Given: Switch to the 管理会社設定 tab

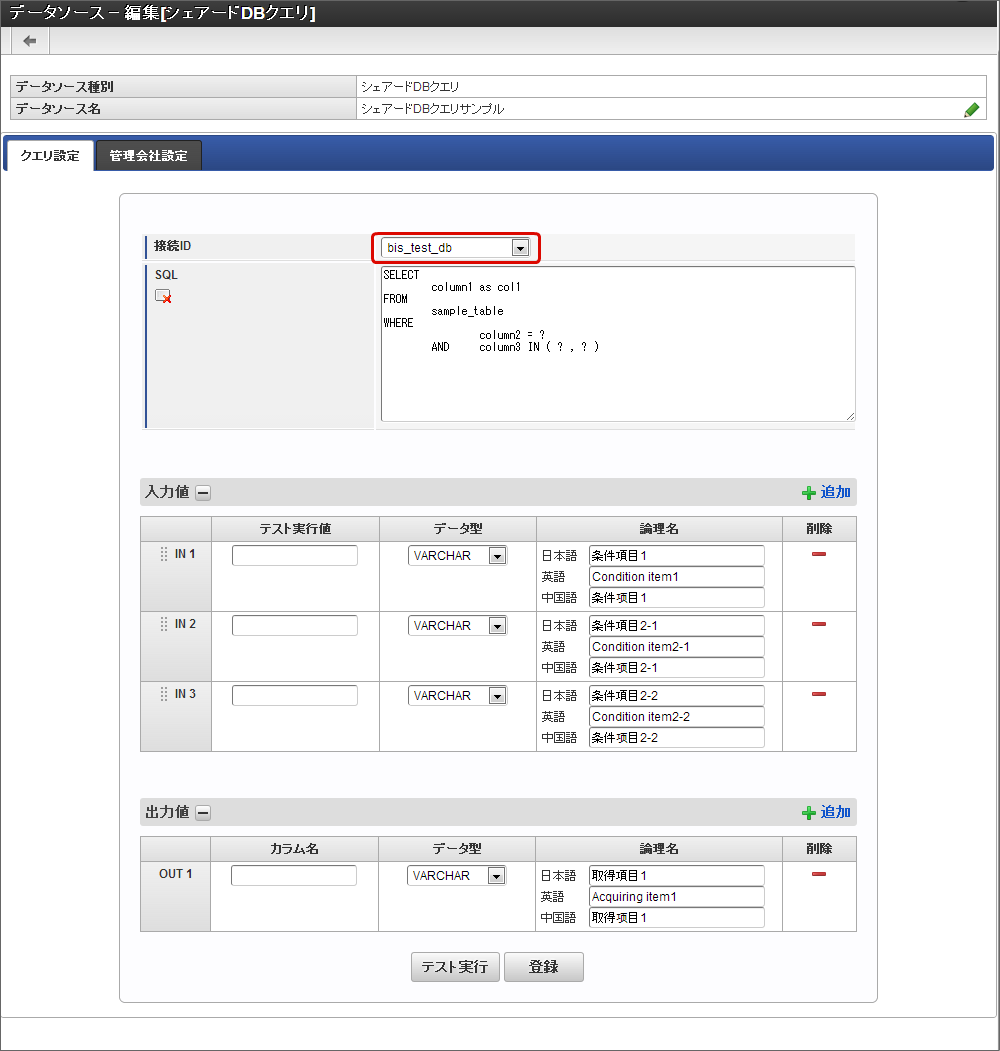Looking at the screenshot, I should coord(148,156).
